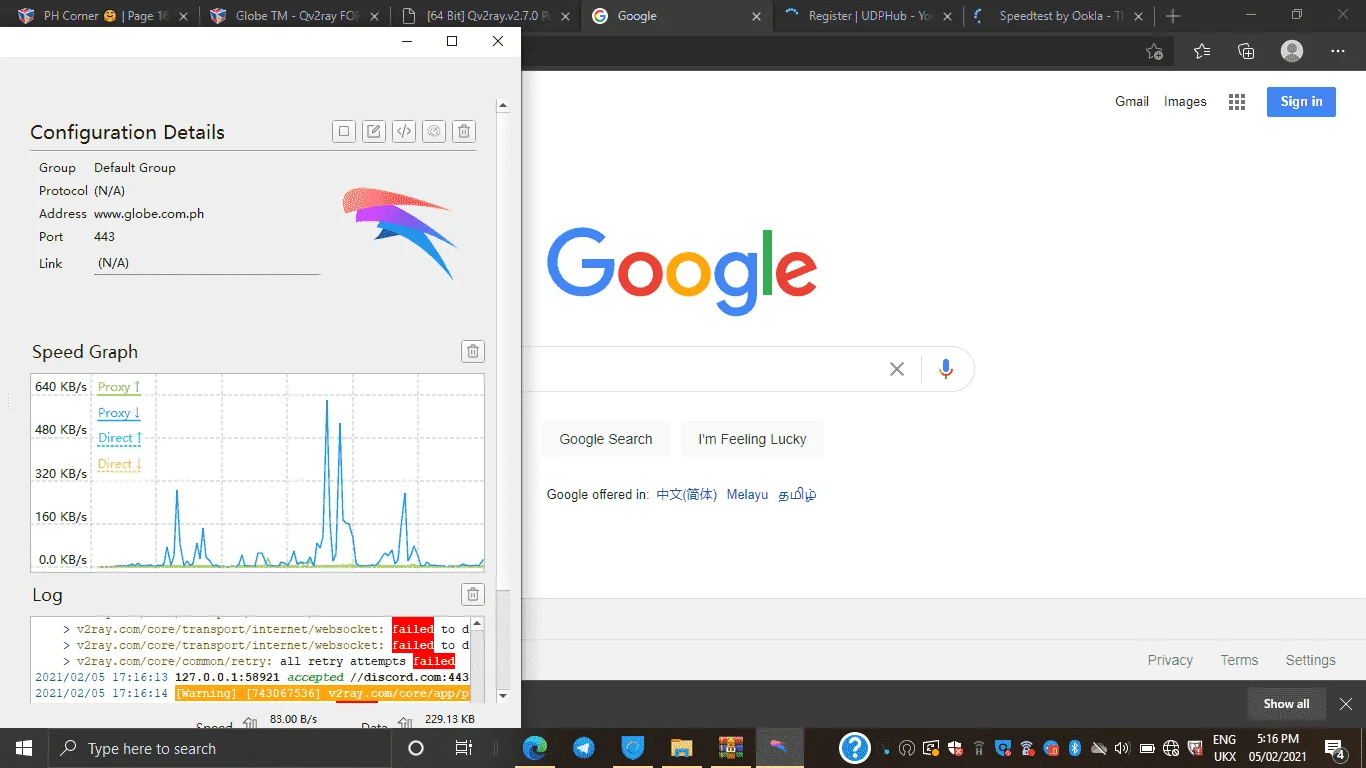This screenshot has height=768, width=1366.
Task: Click the discord.com:443 accepted log line
Action: (252, 677)
